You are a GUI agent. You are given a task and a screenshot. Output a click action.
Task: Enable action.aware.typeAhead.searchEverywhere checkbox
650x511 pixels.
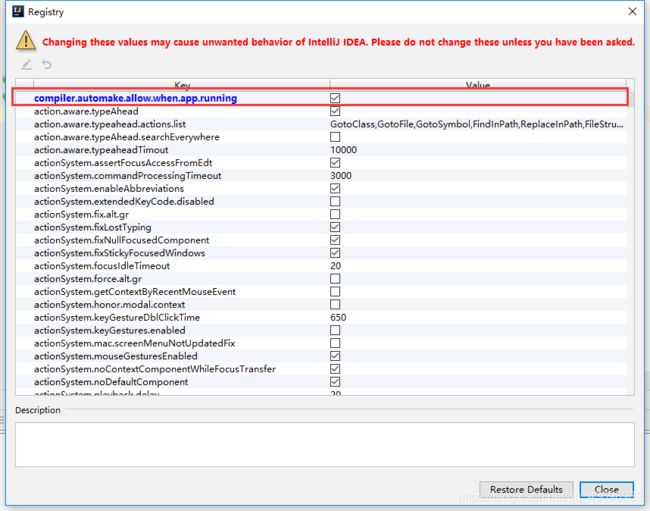[335, 137]
